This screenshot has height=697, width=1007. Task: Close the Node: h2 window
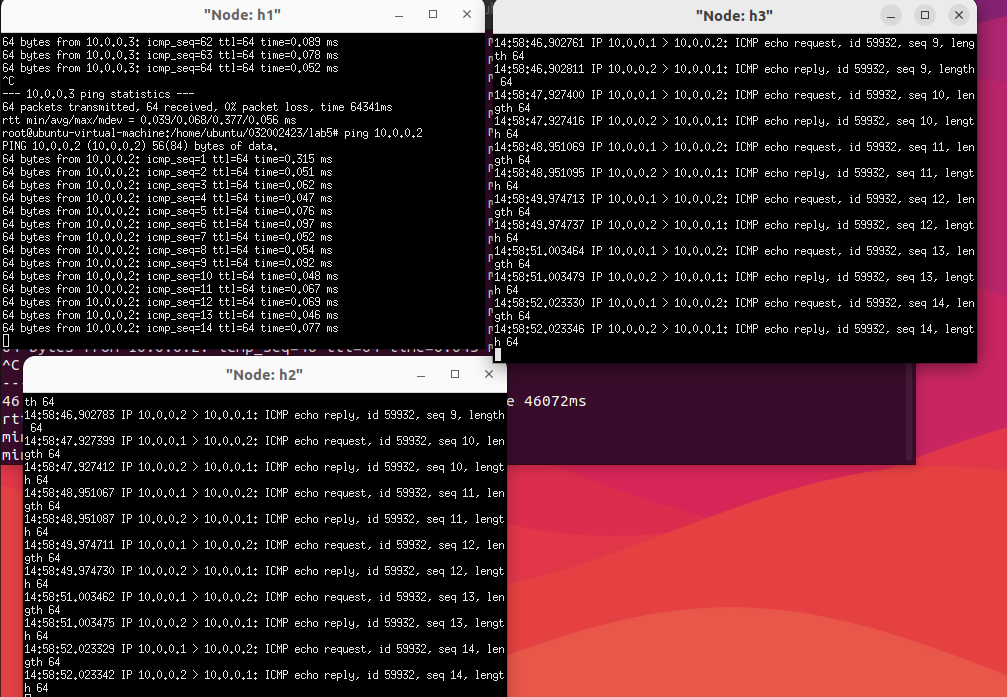[489, 375]
